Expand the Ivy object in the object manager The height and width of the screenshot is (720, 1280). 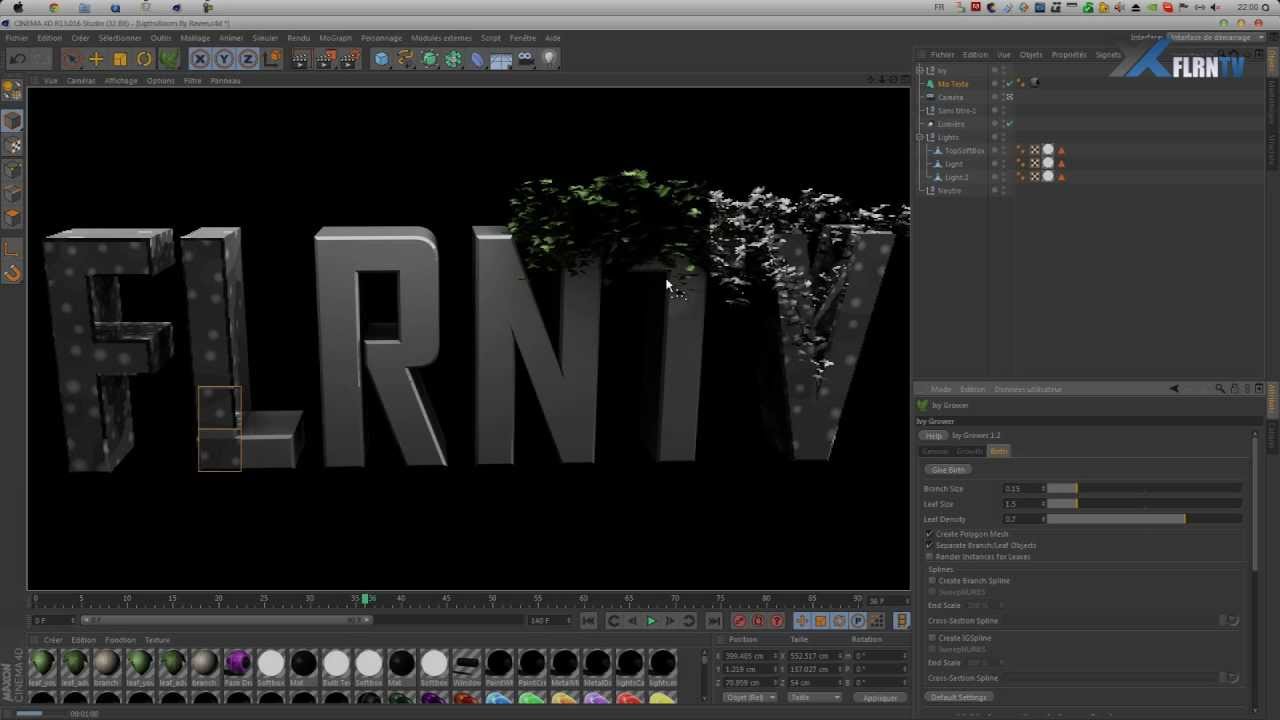tap(920, 71)
